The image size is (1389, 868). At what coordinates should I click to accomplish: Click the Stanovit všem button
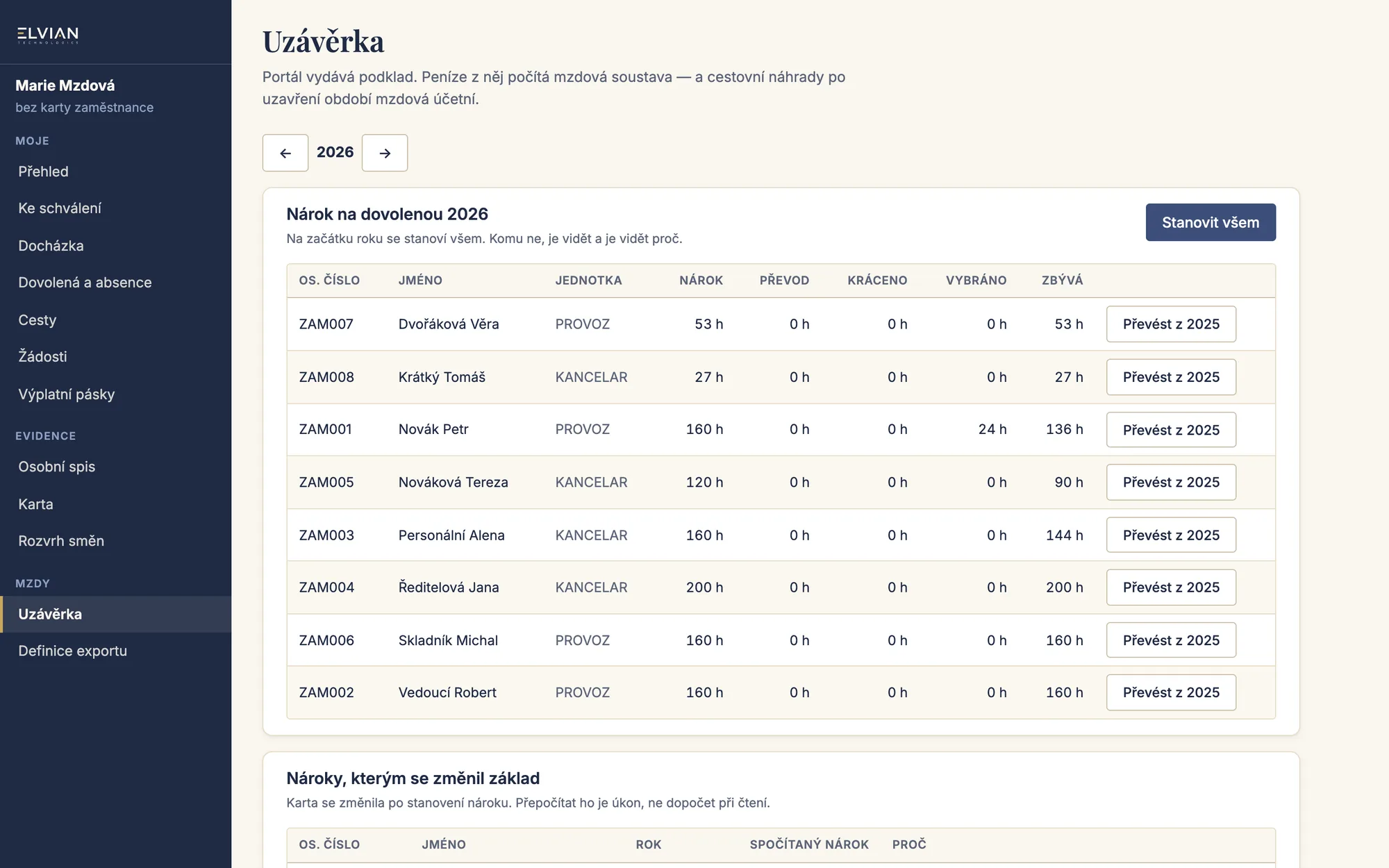pyautogui.click(x=1211, y=222)
